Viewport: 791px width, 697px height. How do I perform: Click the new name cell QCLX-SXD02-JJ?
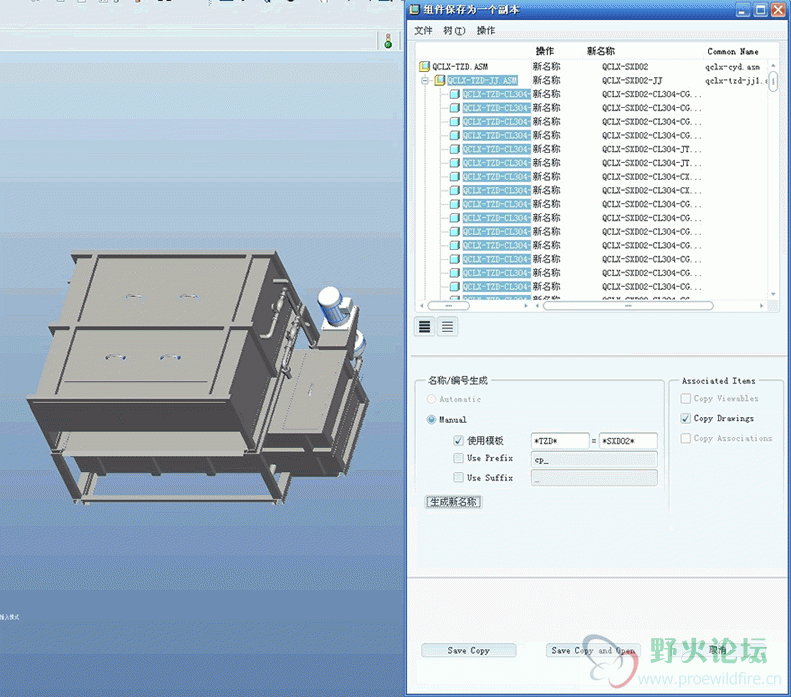pos(632,80)
